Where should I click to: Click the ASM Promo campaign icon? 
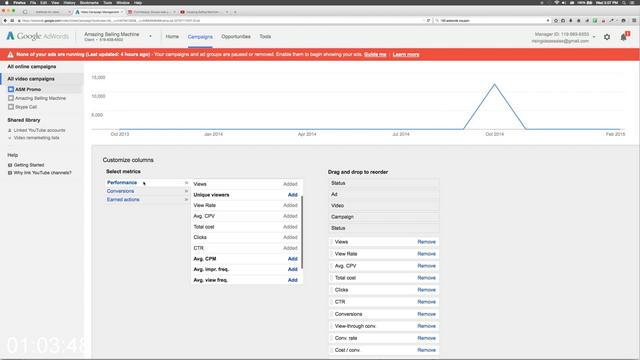[x=11, y=89]
